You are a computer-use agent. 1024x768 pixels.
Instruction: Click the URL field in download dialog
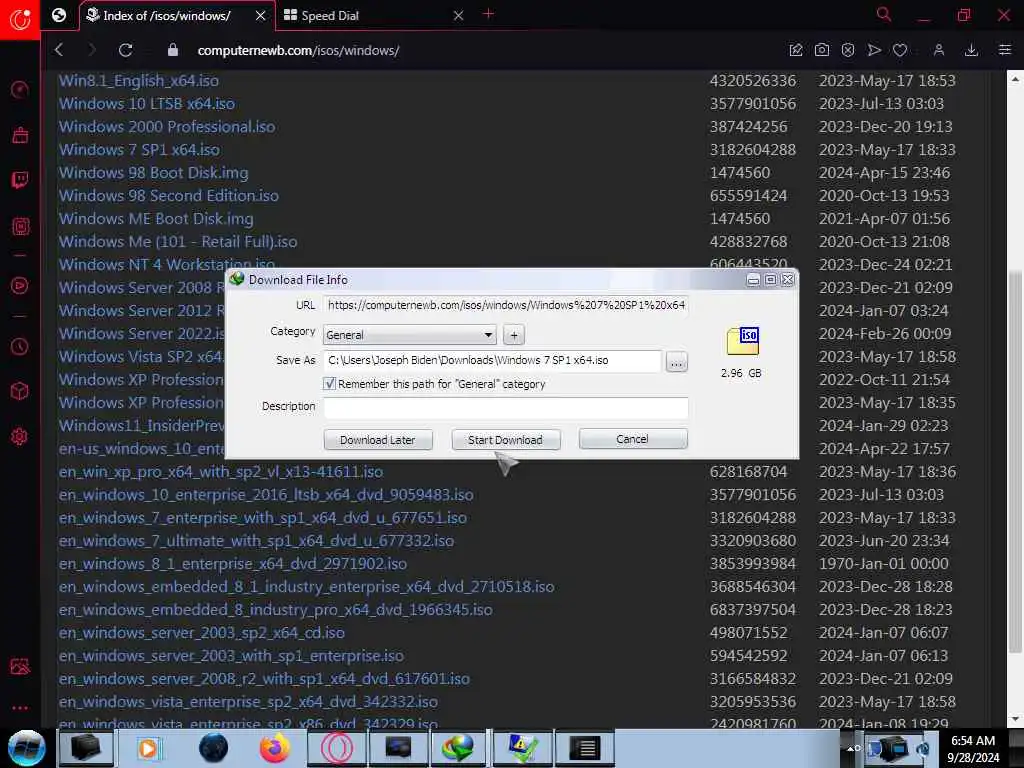[505, 305]
